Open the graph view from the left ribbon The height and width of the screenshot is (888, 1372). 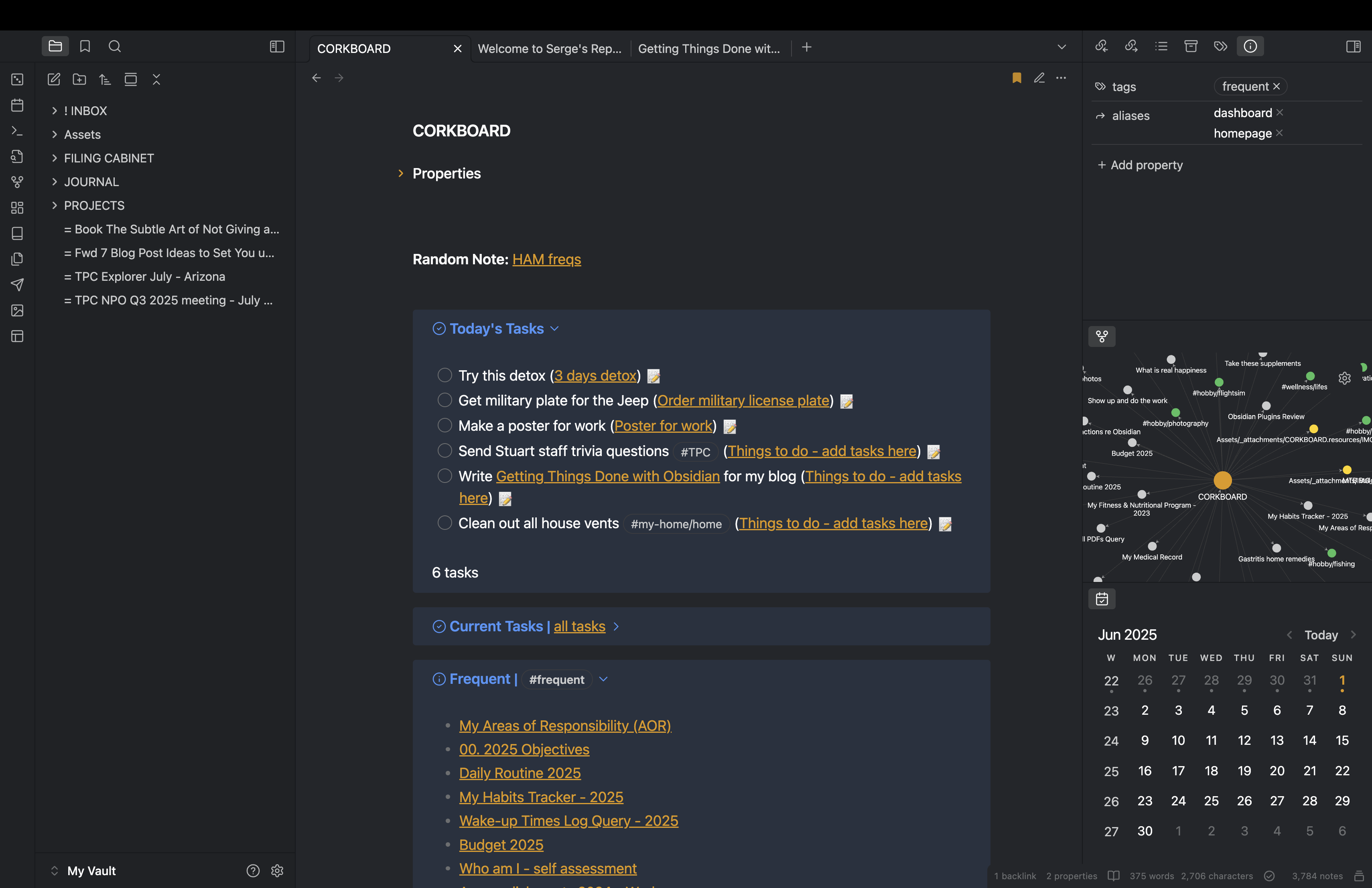tap(17, 182)
